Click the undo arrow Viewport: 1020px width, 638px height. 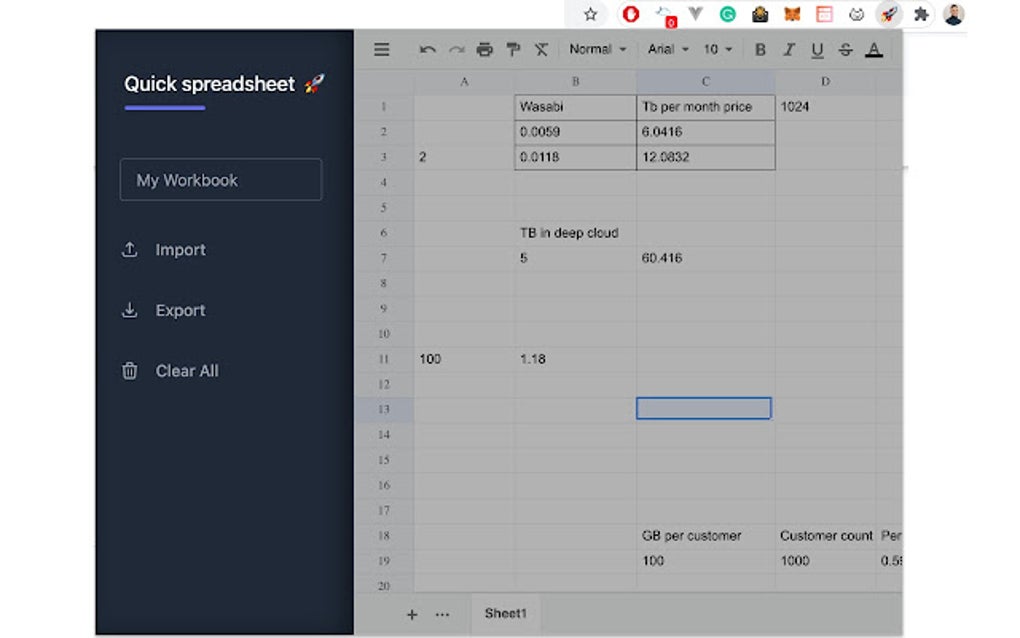click(x=427, y=48)
